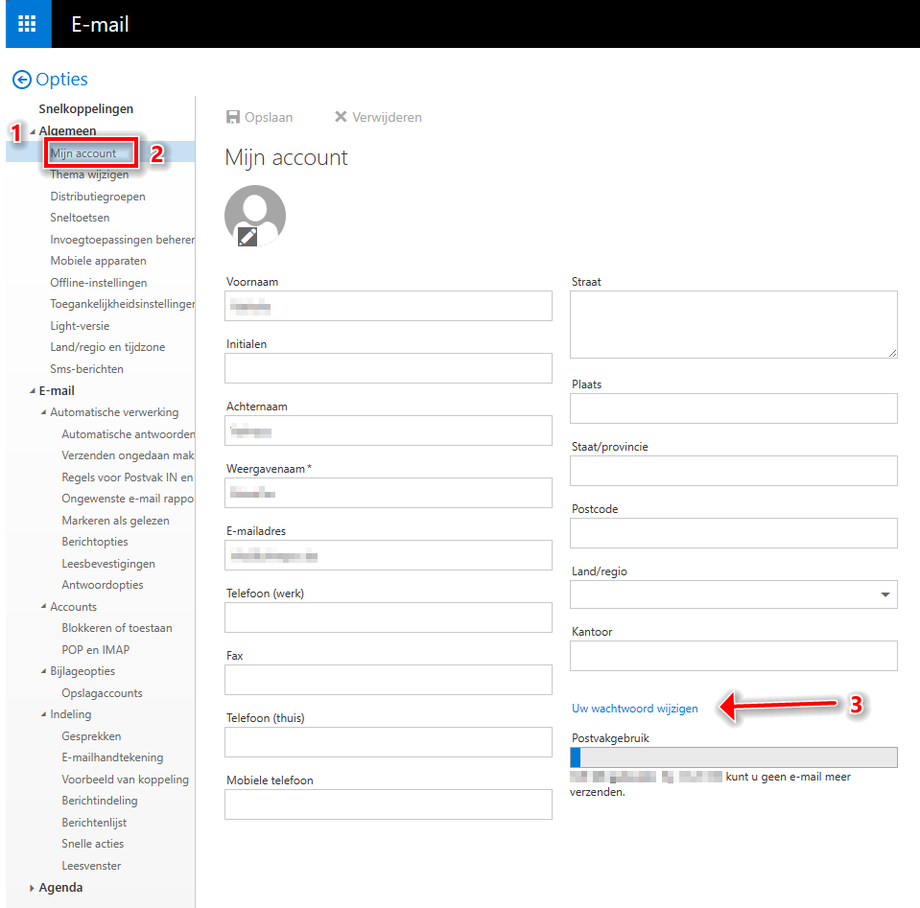Image resolution: width=920 pixels, height=908 pixels.
Task: Open Thema wijzigen settings
Action: 89,175
